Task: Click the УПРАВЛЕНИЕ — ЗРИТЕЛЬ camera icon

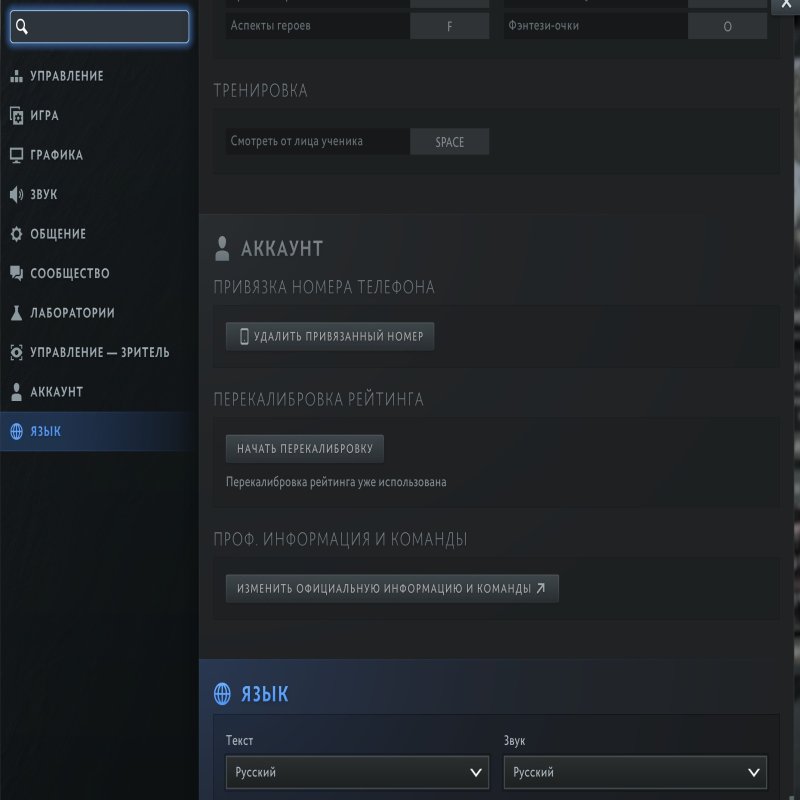Action: click(x=16, y=352)
